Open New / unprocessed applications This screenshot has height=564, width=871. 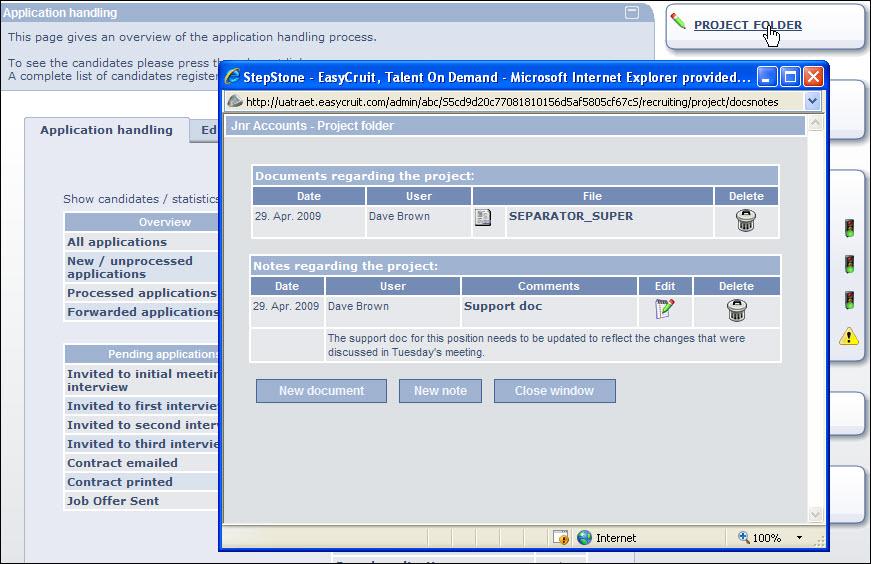click(129, 267)
